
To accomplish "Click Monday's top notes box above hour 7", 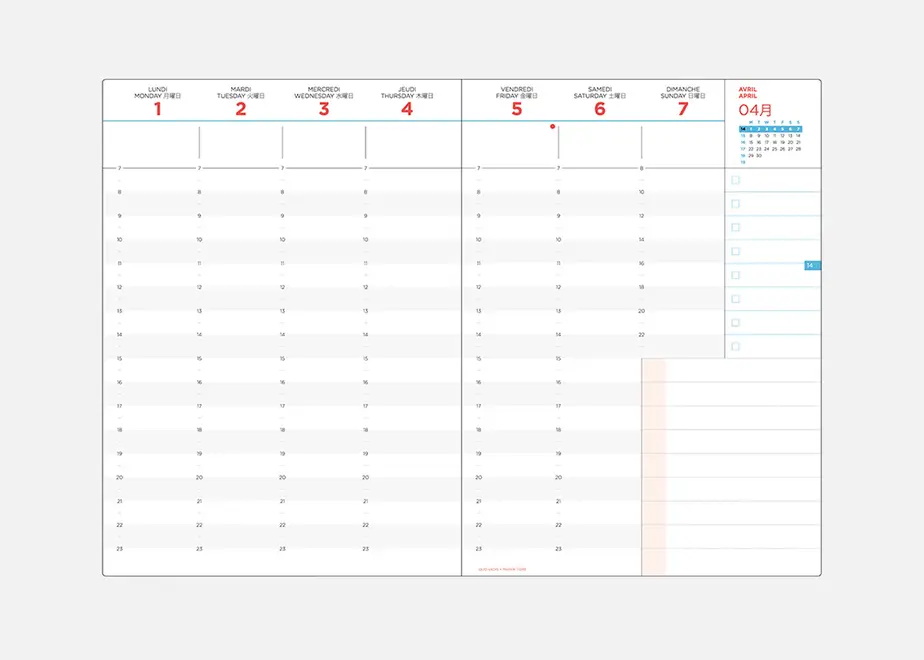I will point(151,143).
